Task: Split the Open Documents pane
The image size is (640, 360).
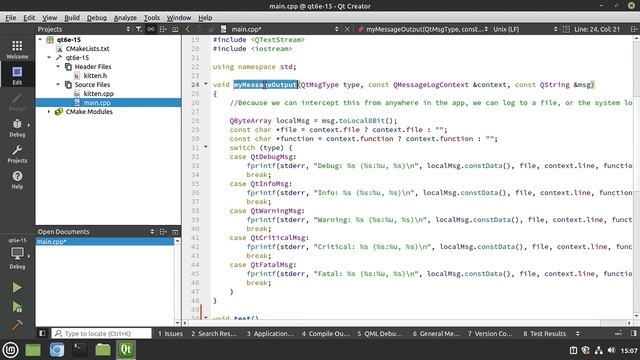Action: point(163,231)
